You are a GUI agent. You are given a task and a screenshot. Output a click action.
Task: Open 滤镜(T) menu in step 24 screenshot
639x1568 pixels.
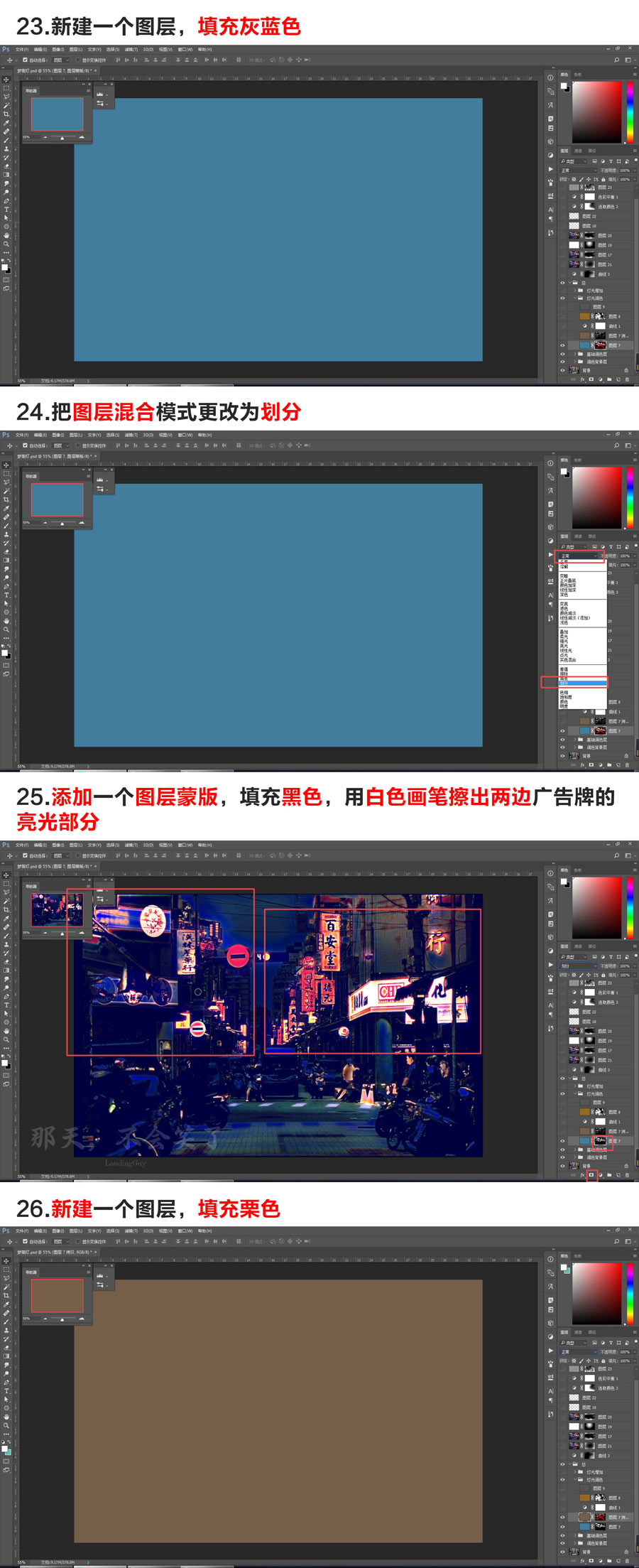pos(131,435)
